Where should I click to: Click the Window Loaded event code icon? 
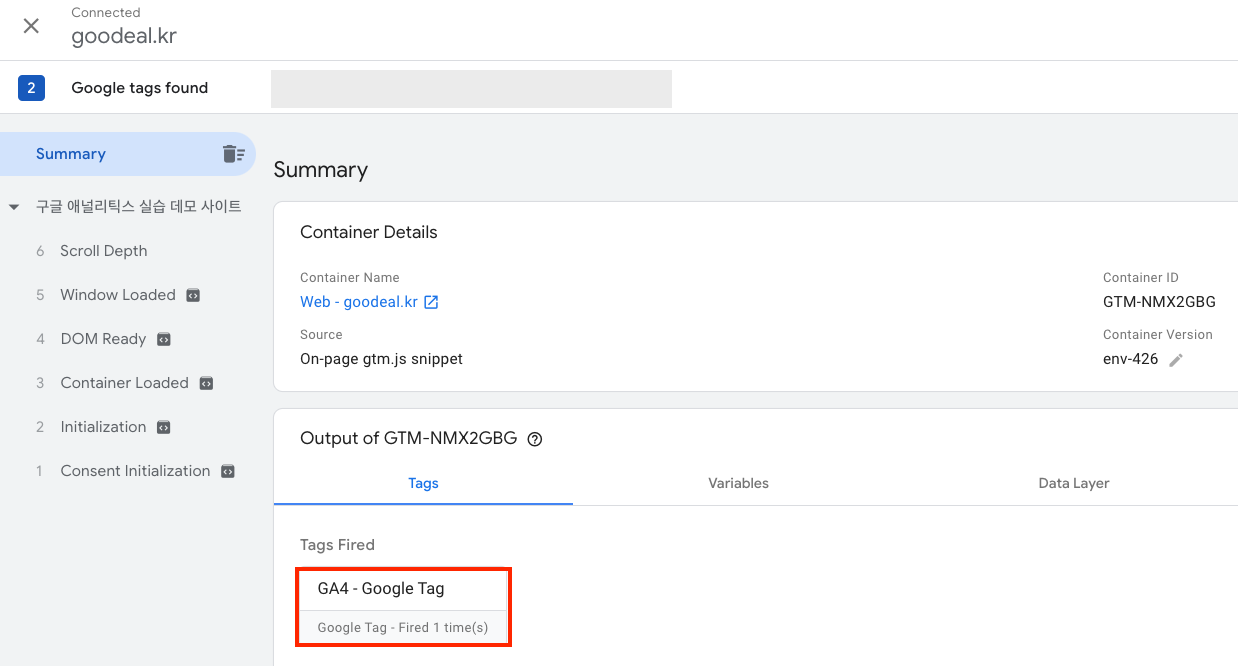pyautogui.click(x=193, y=295)
